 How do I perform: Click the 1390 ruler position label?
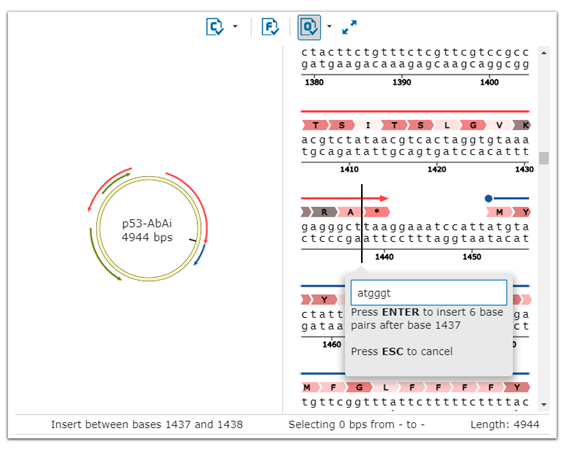click(x=402, y=82)
